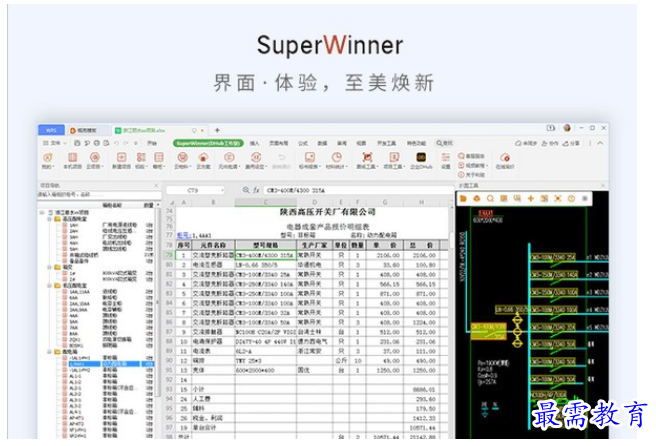Close the 项目导航 navigation panel
This screenshot has width=656, height=446.
coord(156,185)
